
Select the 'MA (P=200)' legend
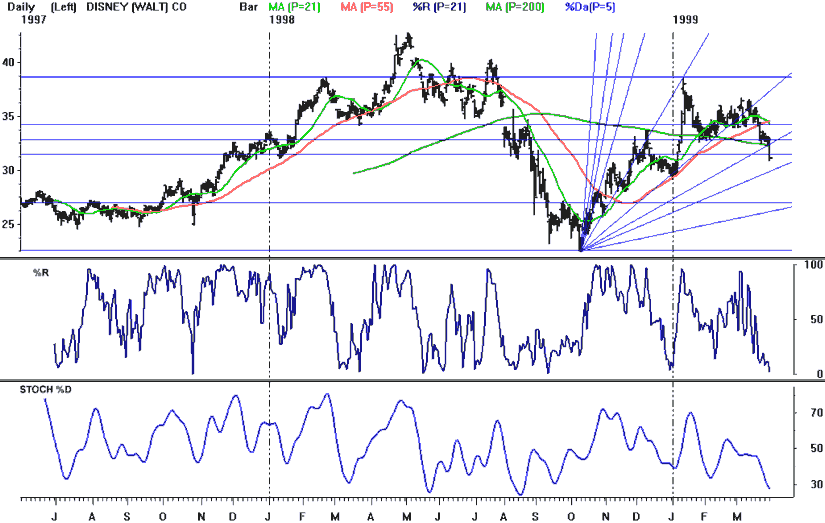515,7
